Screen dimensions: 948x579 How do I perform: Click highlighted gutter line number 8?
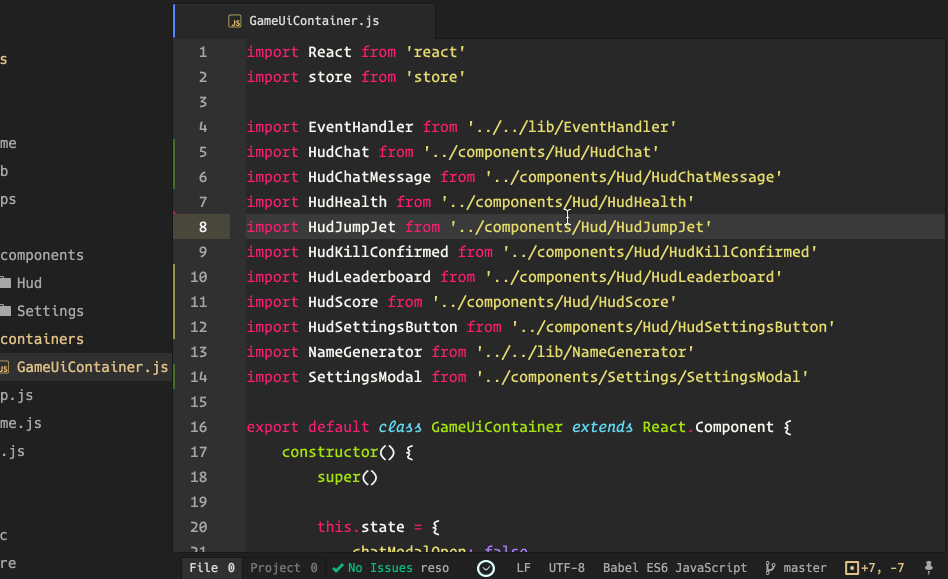pos(203,227)
